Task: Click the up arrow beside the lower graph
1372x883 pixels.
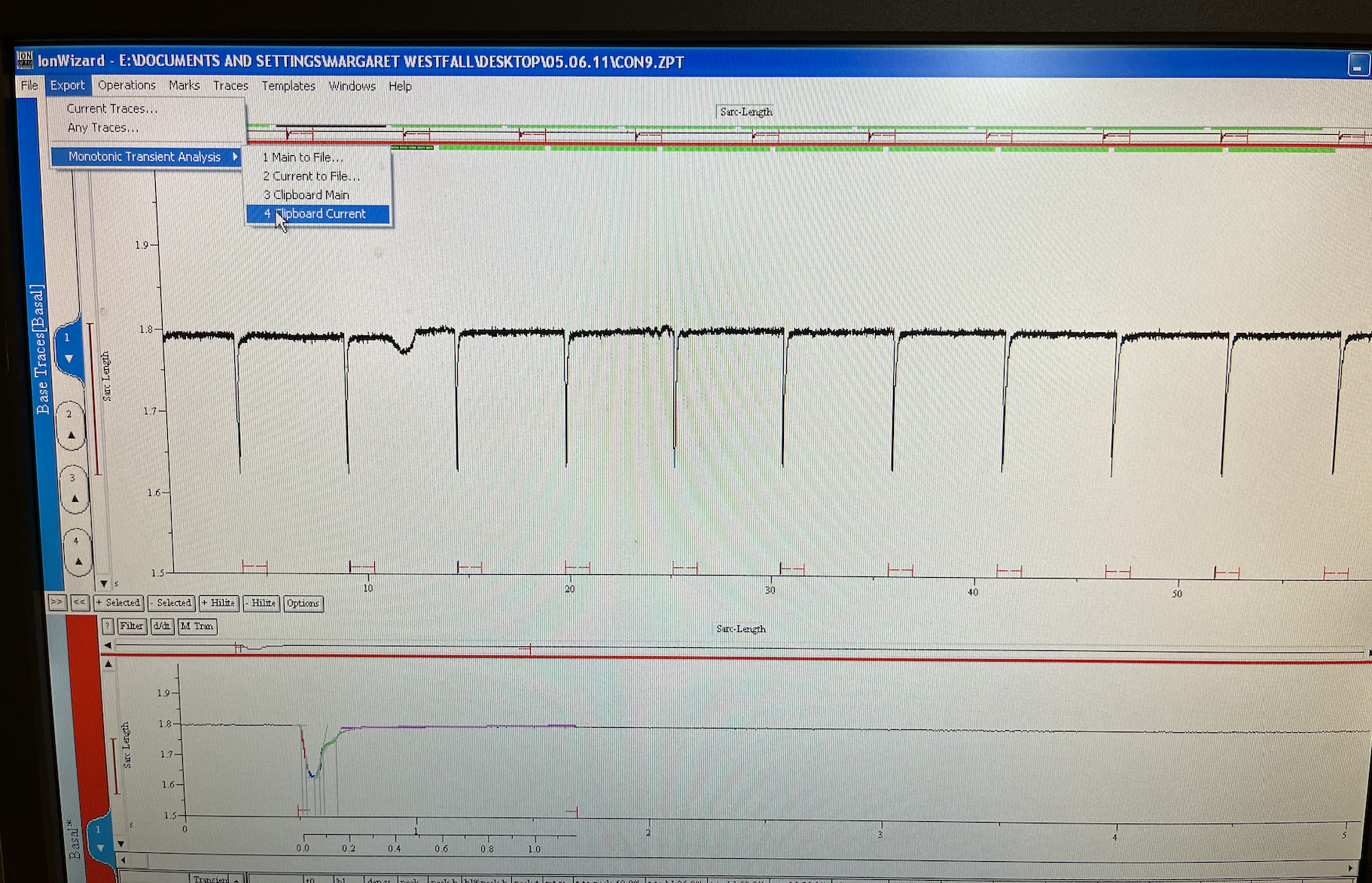Action: coord(108,665)
